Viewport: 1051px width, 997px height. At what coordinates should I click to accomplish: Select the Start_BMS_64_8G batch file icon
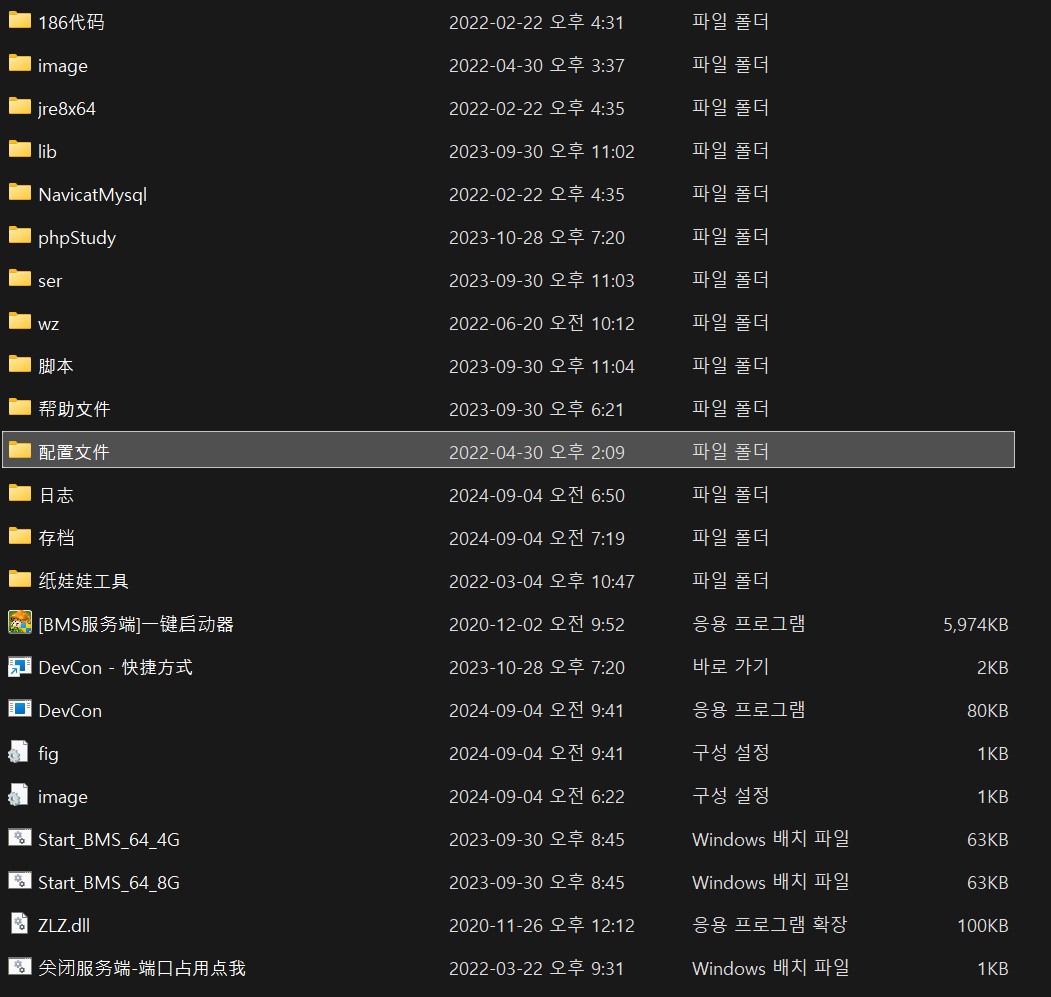pos(19,881)
